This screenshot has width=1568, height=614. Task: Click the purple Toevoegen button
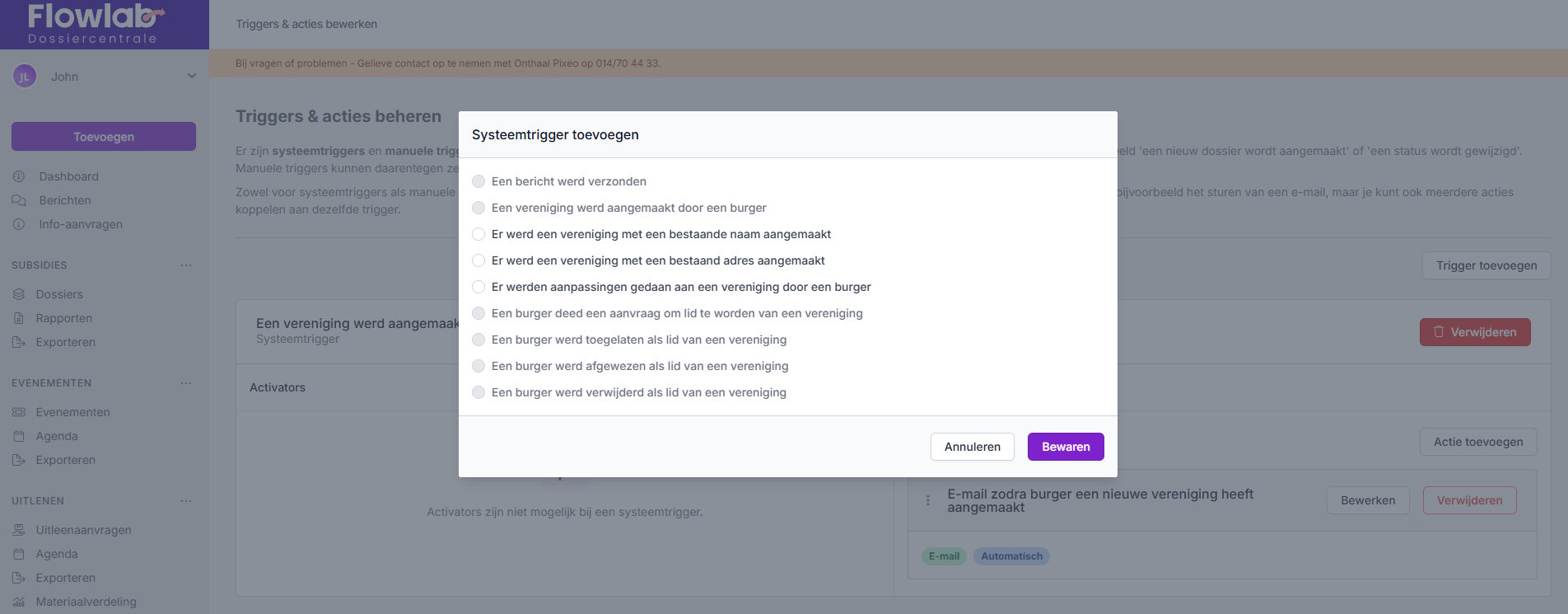tap(104, 137)
